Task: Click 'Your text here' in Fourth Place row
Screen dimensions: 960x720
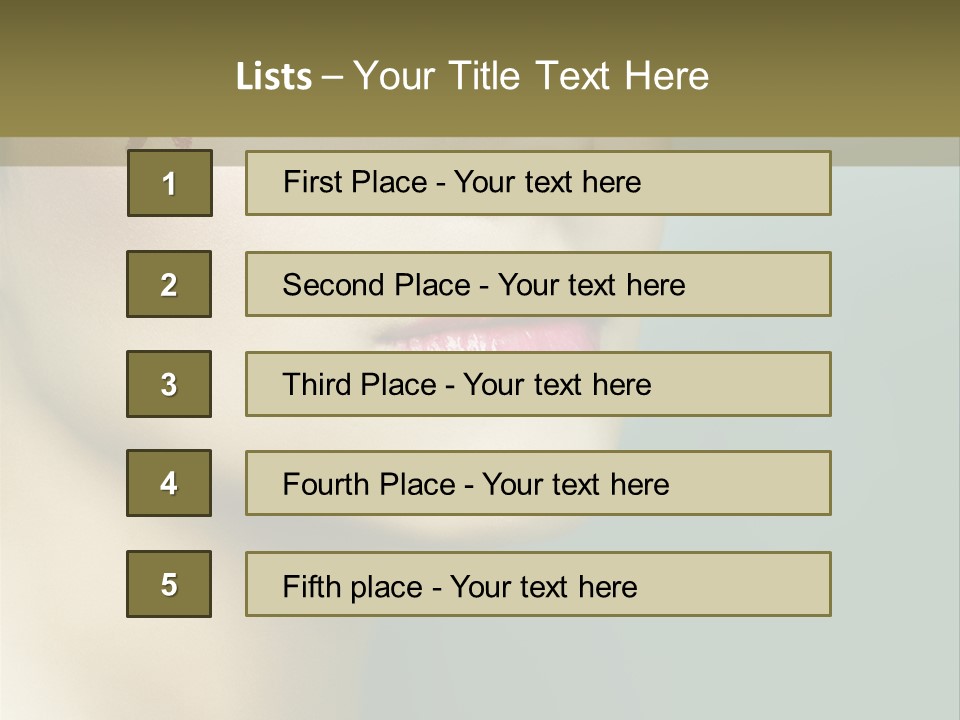Action: coord(575,485)
